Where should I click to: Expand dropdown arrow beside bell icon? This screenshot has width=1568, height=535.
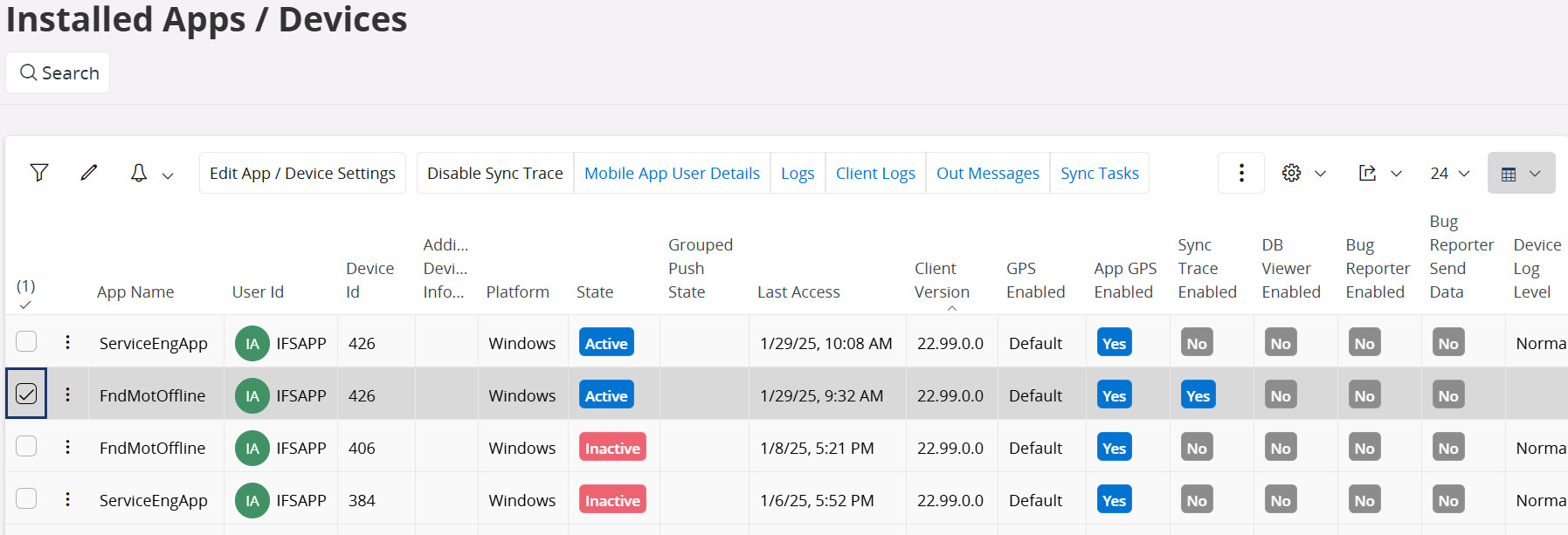tap(168, 175)
